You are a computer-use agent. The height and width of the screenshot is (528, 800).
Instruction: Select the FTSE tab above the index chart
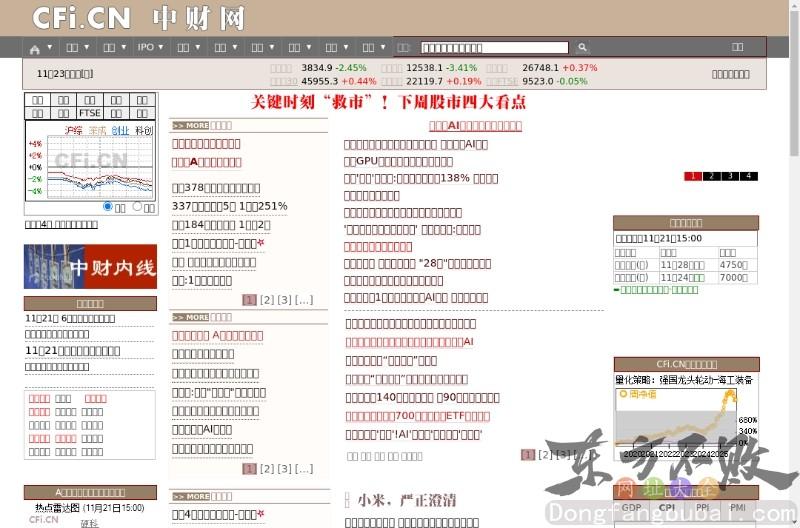[89, 113]
